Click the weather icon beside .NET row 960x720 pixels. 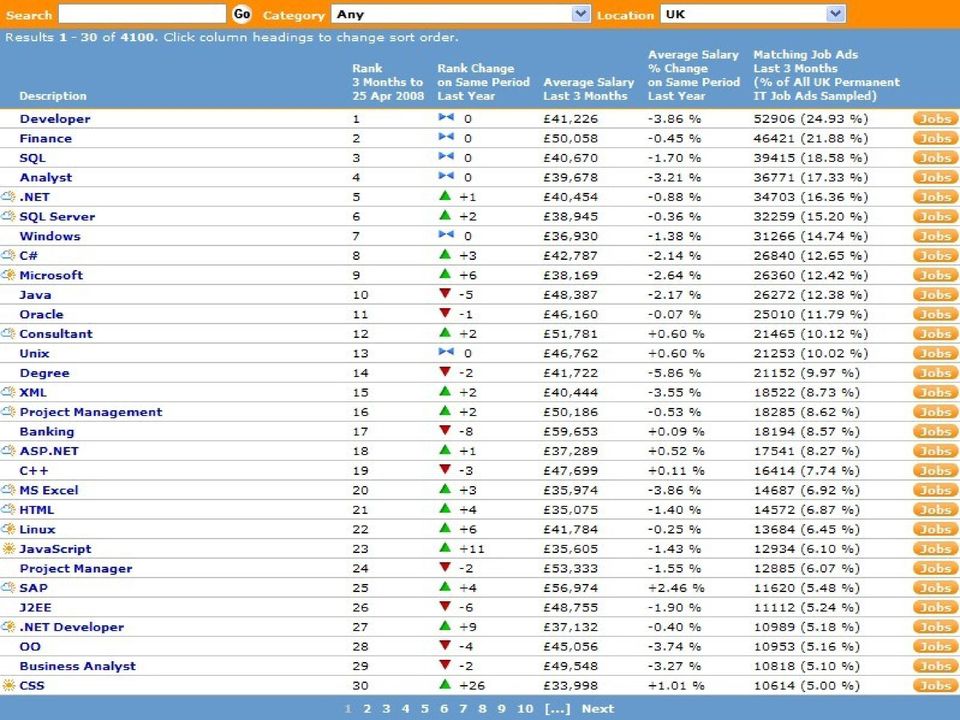click(9, 197)
